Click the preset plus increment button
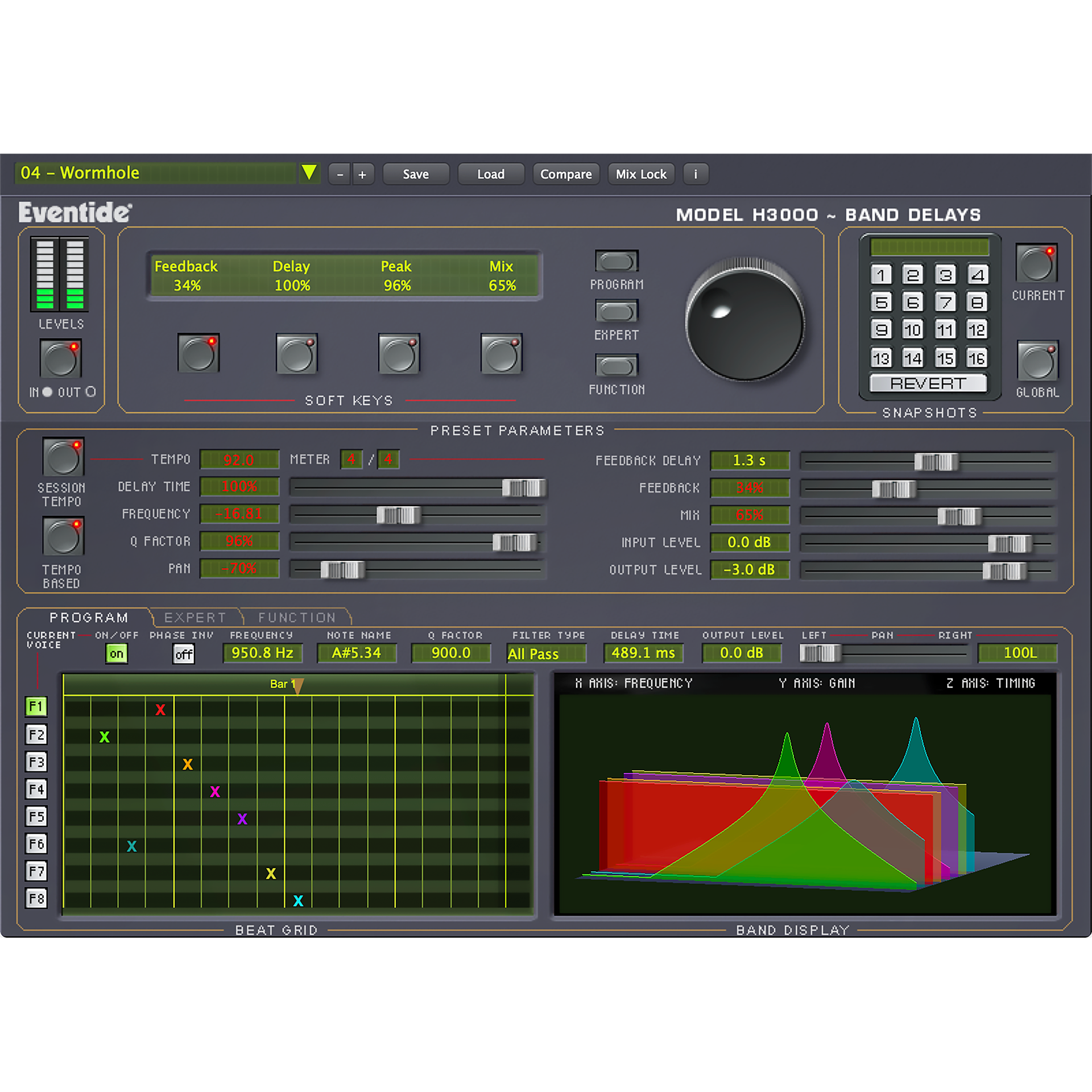 363,174
